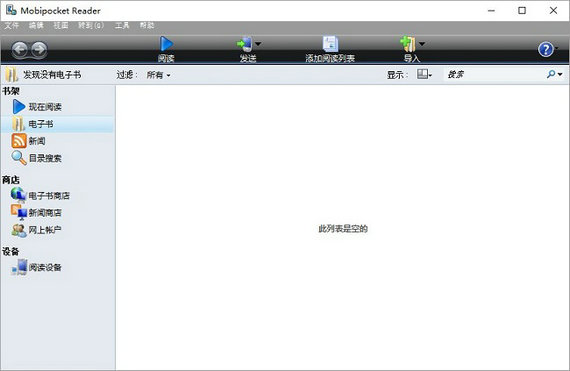Maximize the Mobipocket Reader window
The height and width of the screenshot is (371, 570).
point(522,11)
